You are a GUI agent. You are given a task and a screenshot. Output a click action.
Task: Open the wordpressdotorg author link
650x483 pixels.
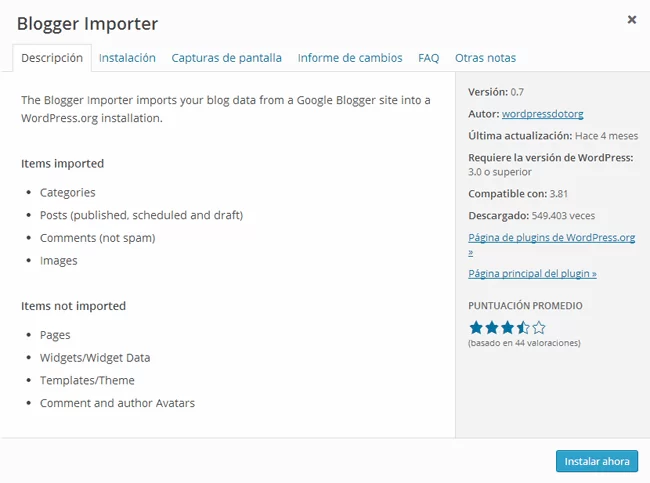[x=542, y=114]
